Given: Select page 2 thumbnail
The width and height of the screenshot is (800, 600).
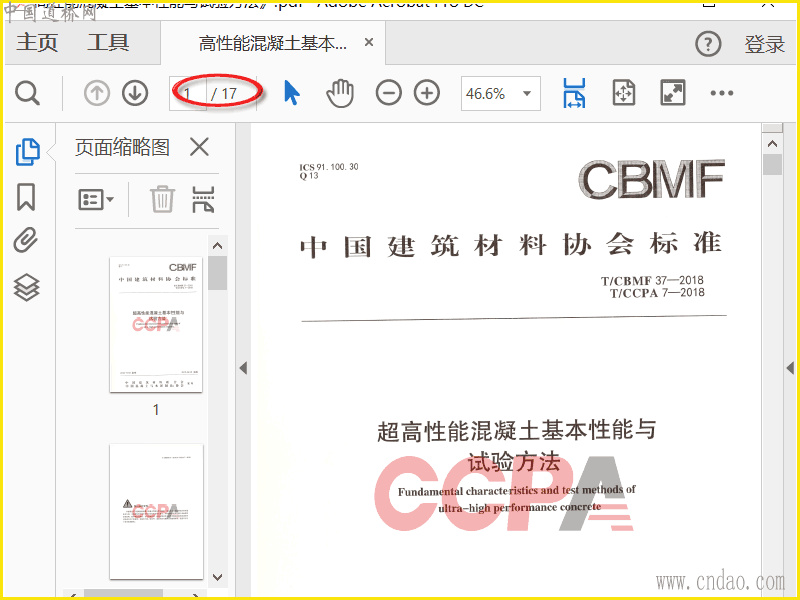Looking at the screenshot, I should tap(156, 511).
